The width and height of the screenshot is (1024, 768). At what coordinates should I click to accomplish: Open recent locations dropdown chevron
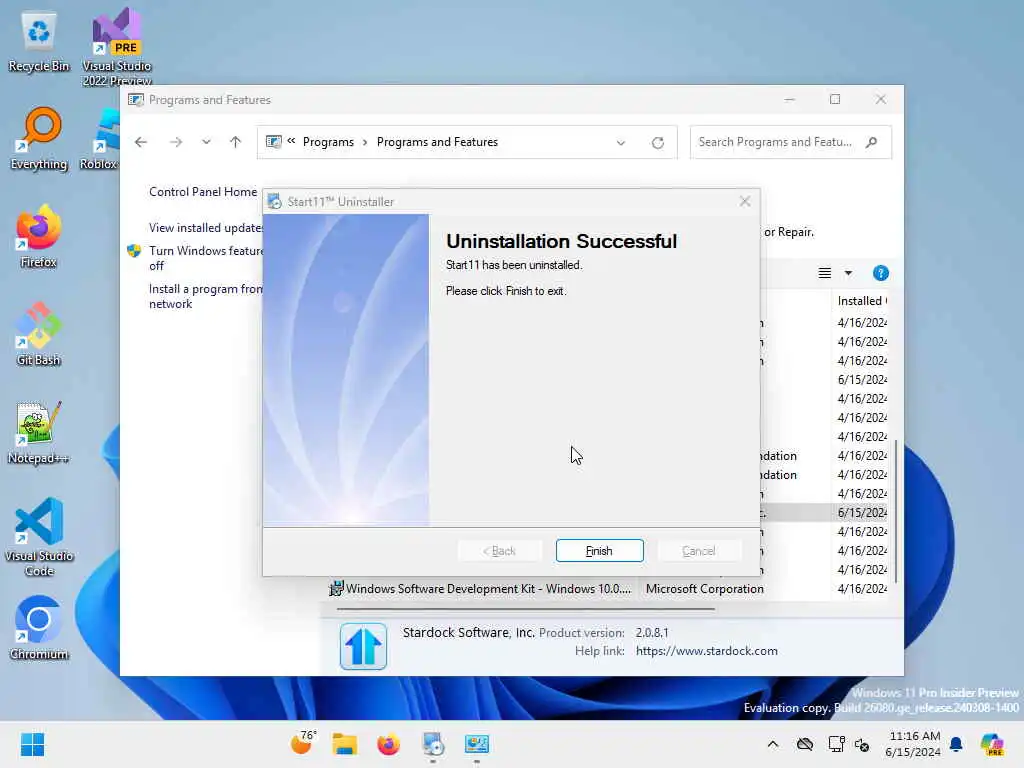[206, 142]
